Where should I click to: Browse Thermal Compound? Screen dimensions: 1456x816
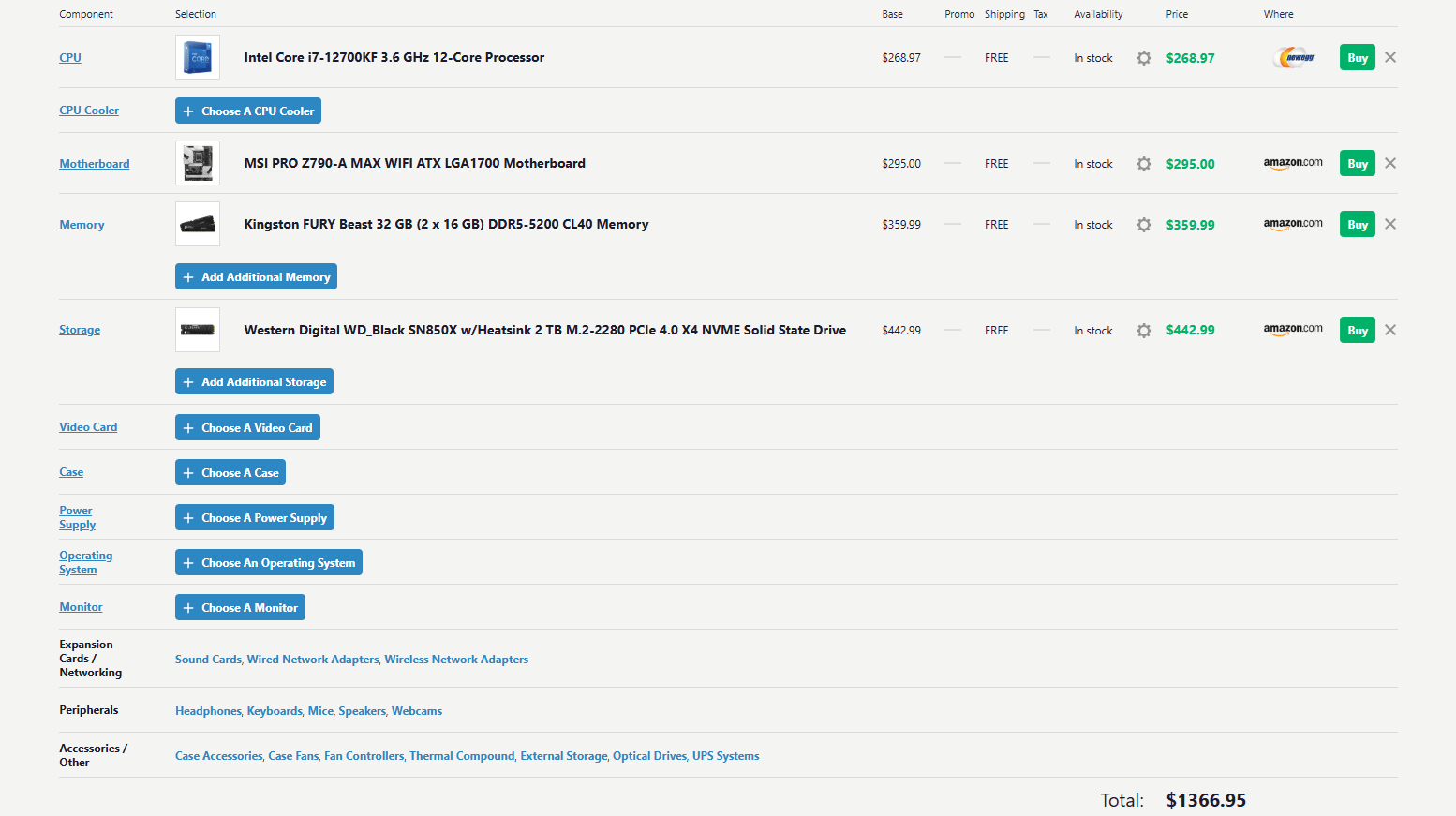462,756
